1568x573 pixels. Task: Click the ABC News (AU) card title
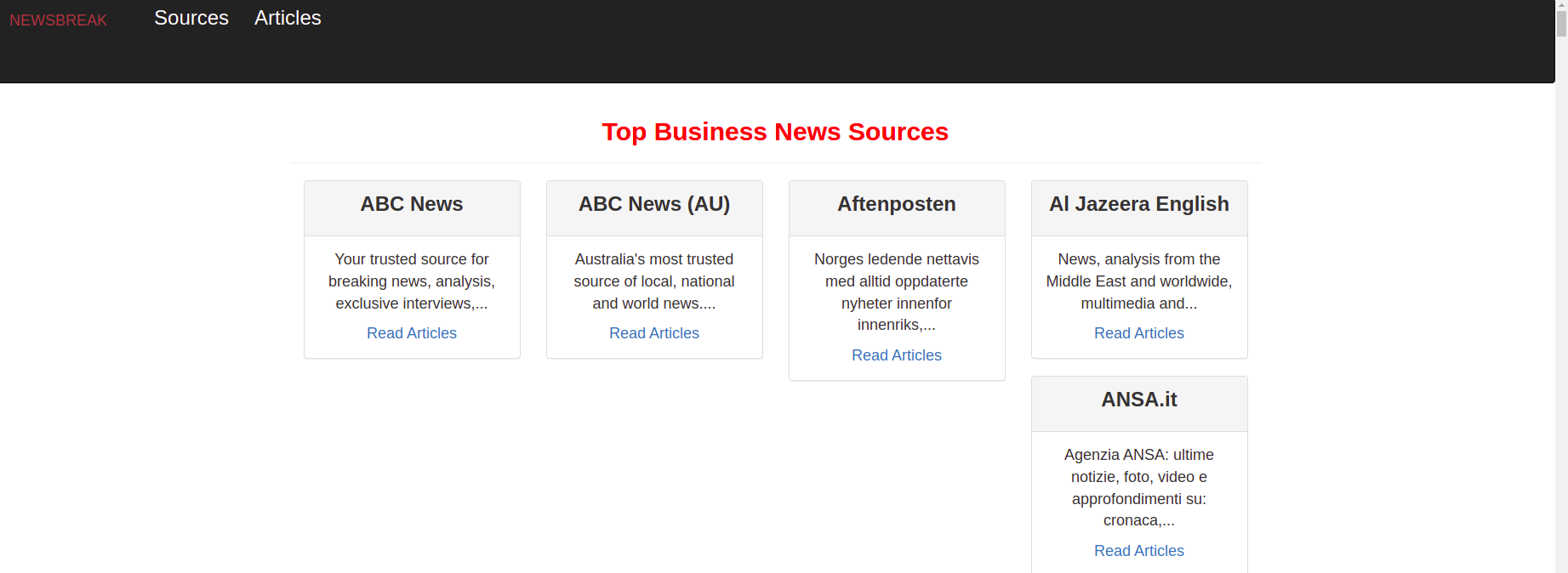pos(654,204)
